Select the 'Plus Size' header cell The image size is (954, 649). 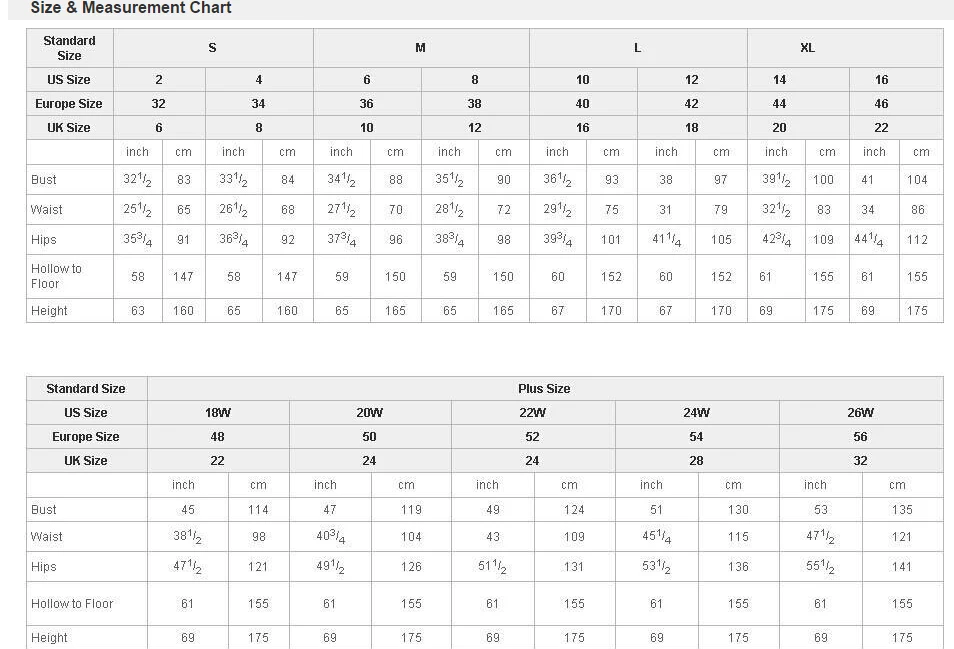544,389
